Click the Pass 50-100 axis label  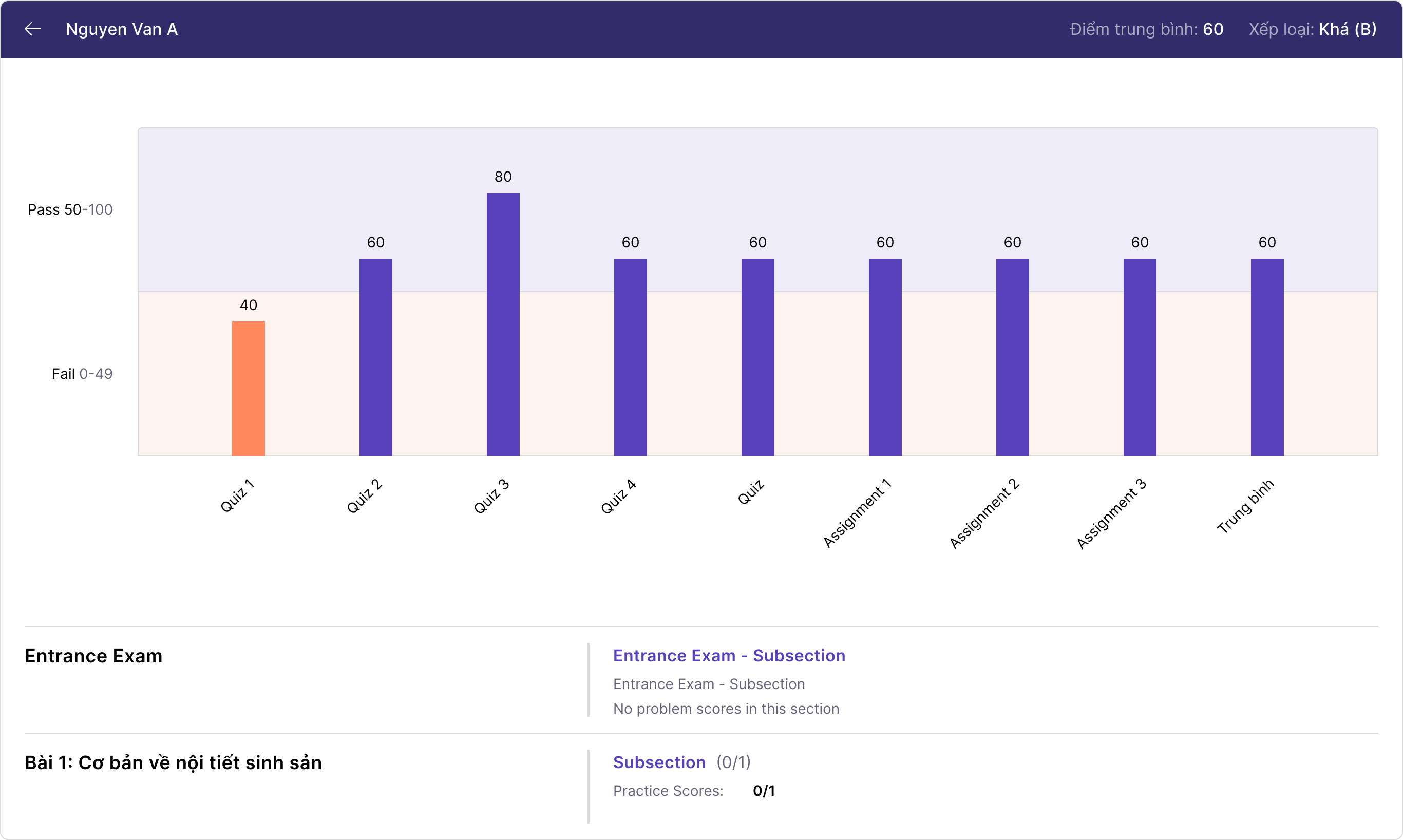pyautogui.click(x=70, y=209)
